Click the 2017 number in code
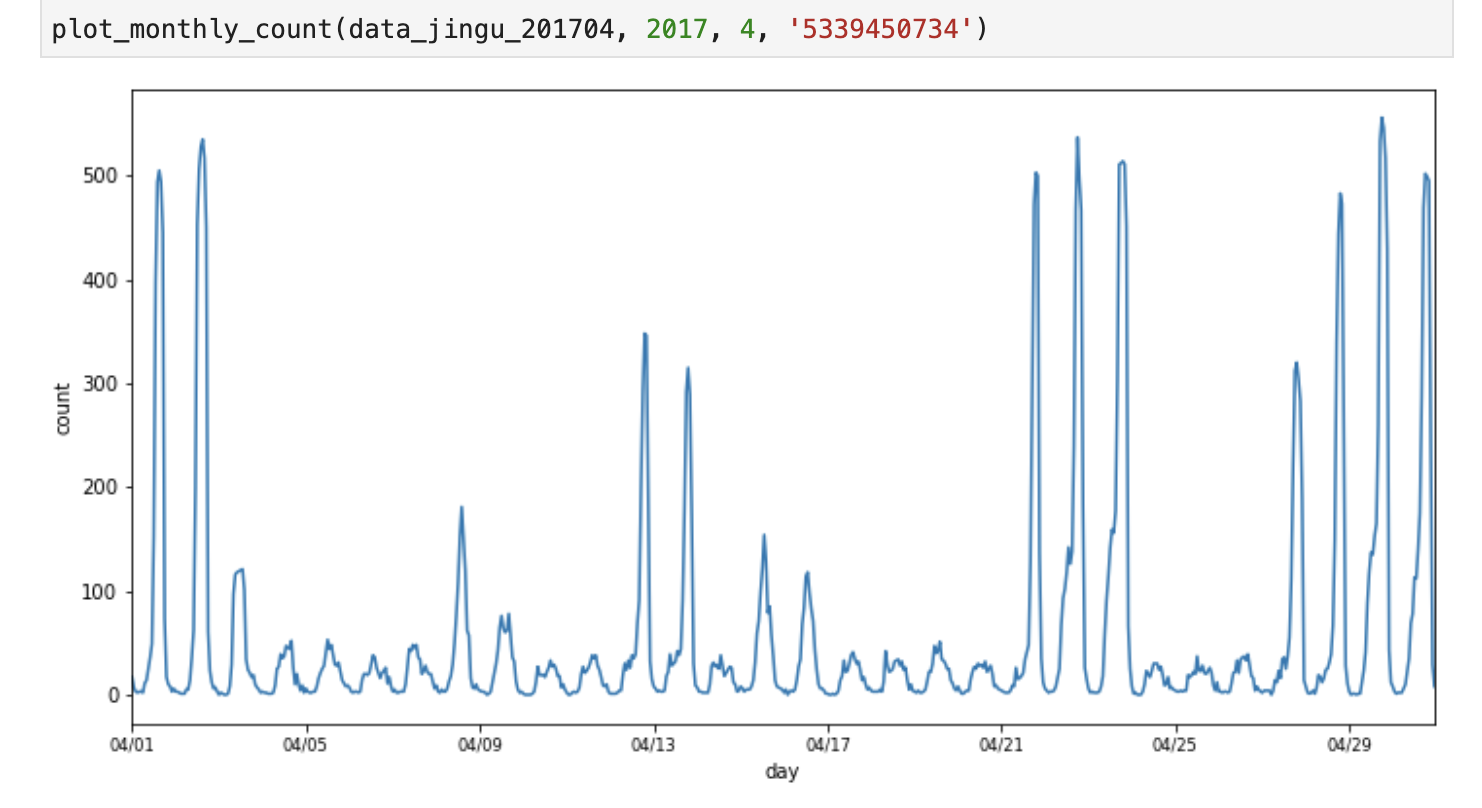This screenshot has width=1482, height=808. 677,28
